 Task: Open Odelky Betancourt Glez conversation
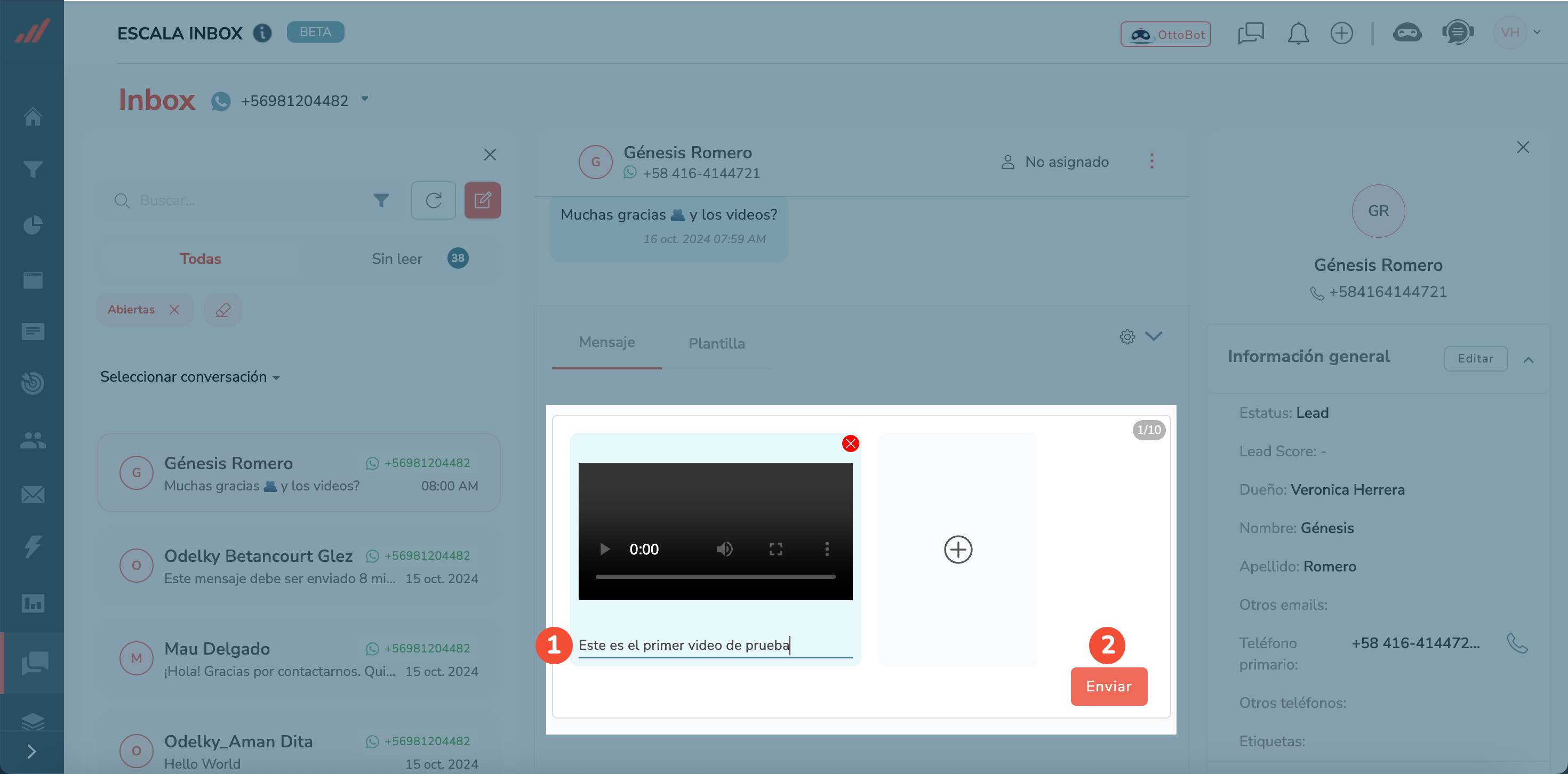tap(299, 566)
